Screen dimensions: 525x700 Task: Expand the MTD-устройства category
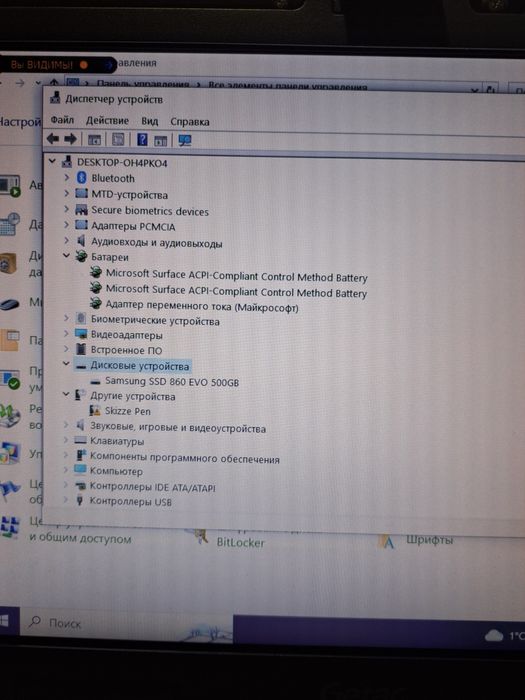67,194
